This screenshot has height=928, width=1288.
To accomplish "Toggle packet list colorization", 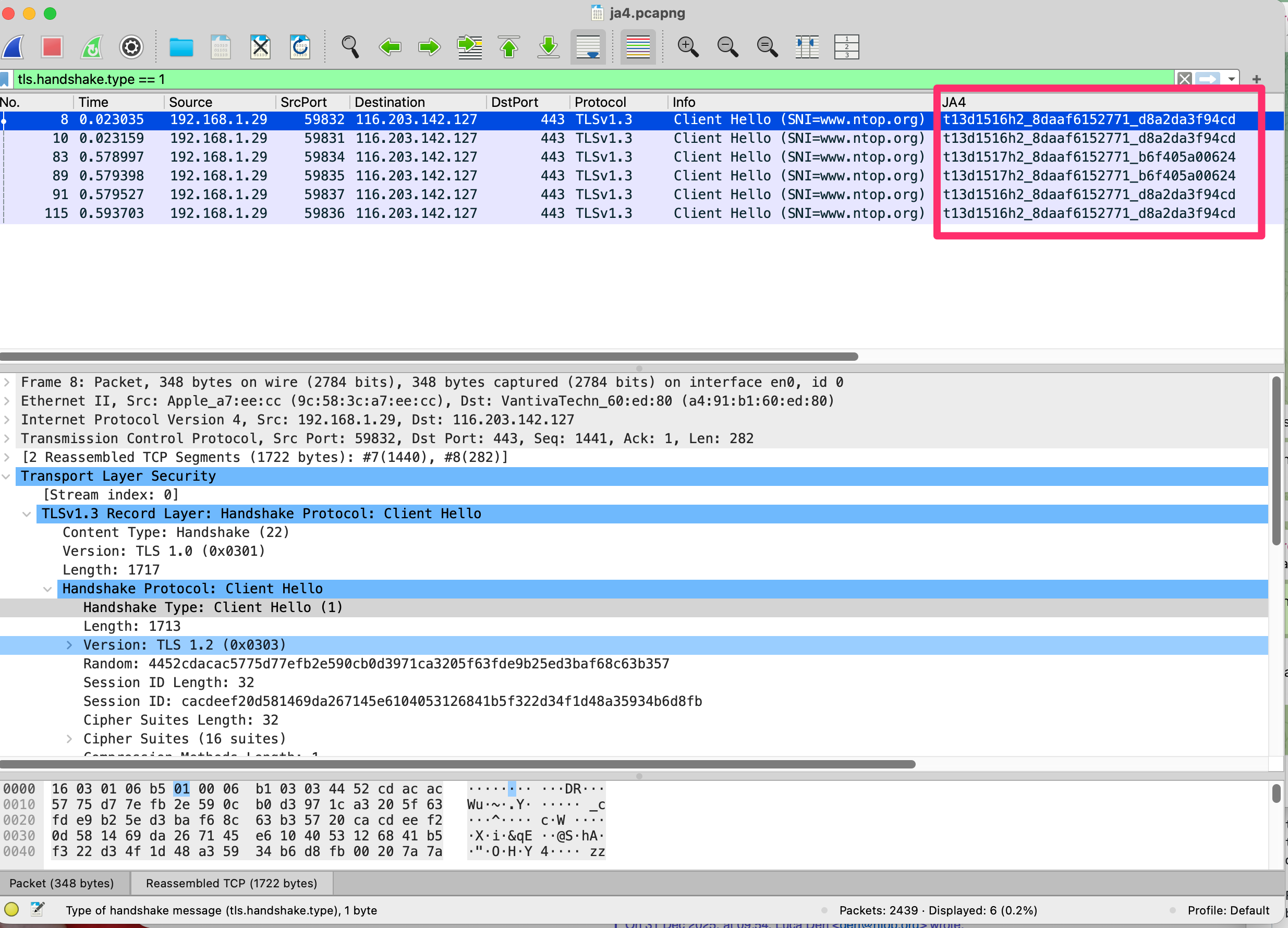I will [x=638, y=46].
